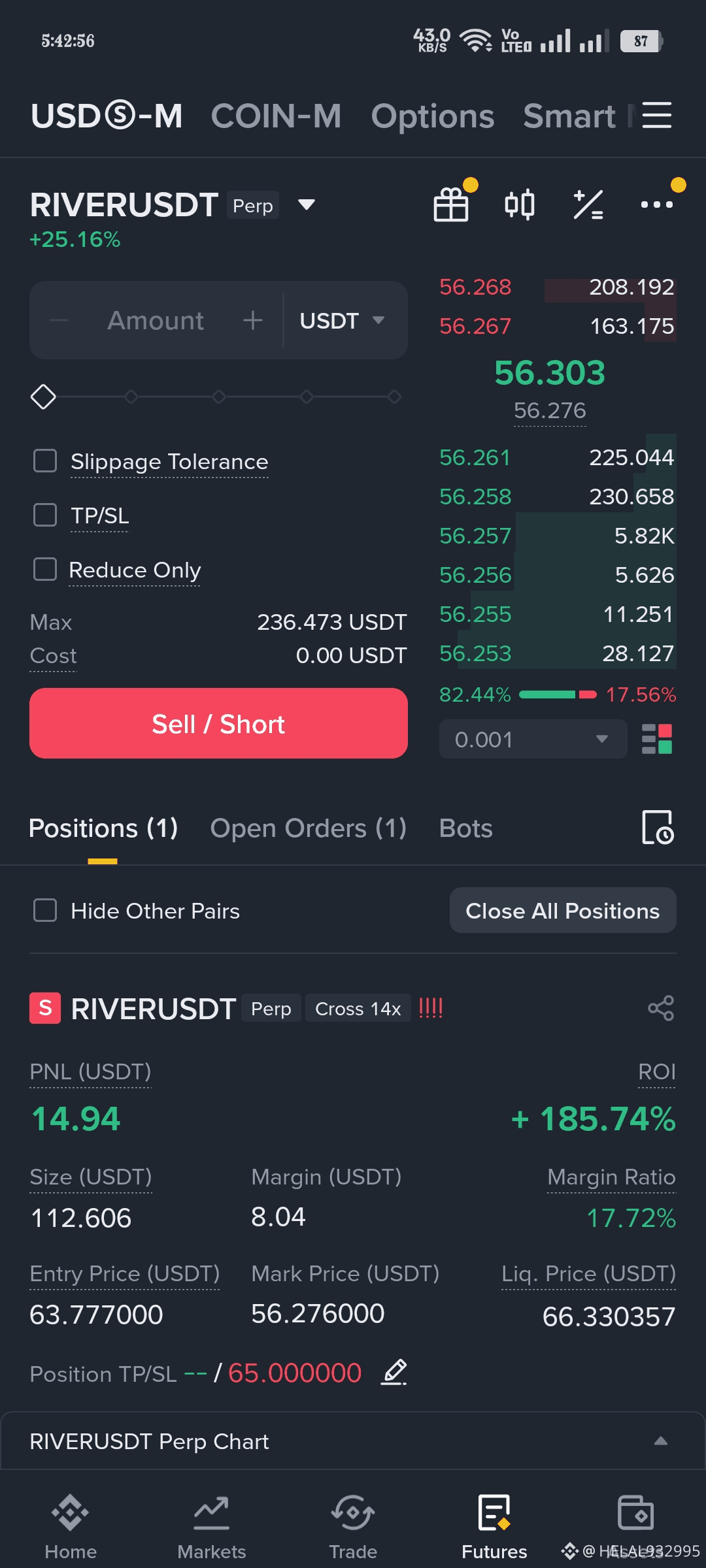Switch to the COIN-M tab
Viewport: 706px width, 1568px height.
click(276, 116)
